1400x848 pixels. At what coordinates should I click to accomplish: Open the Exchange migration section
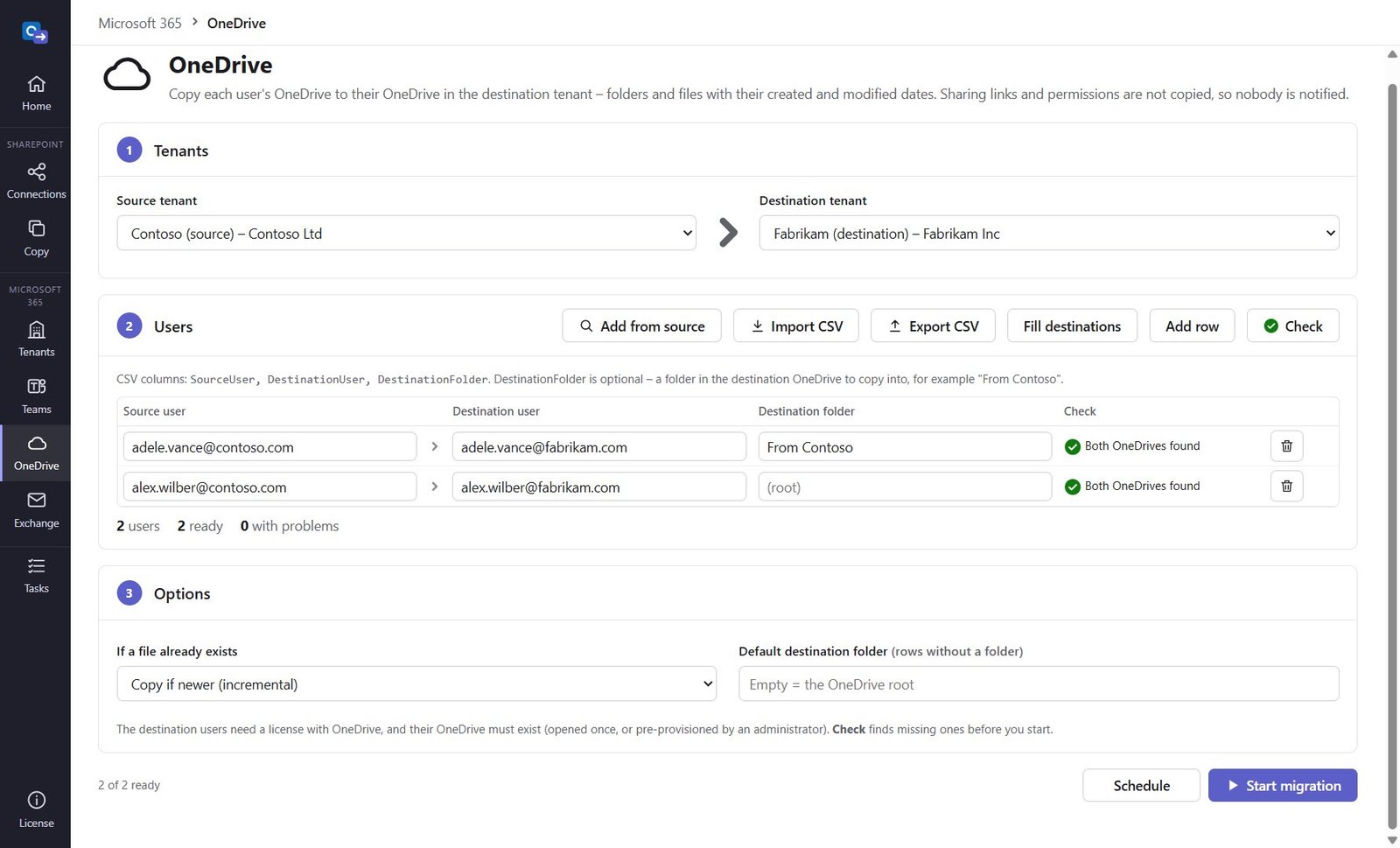[x=36, y=509]
